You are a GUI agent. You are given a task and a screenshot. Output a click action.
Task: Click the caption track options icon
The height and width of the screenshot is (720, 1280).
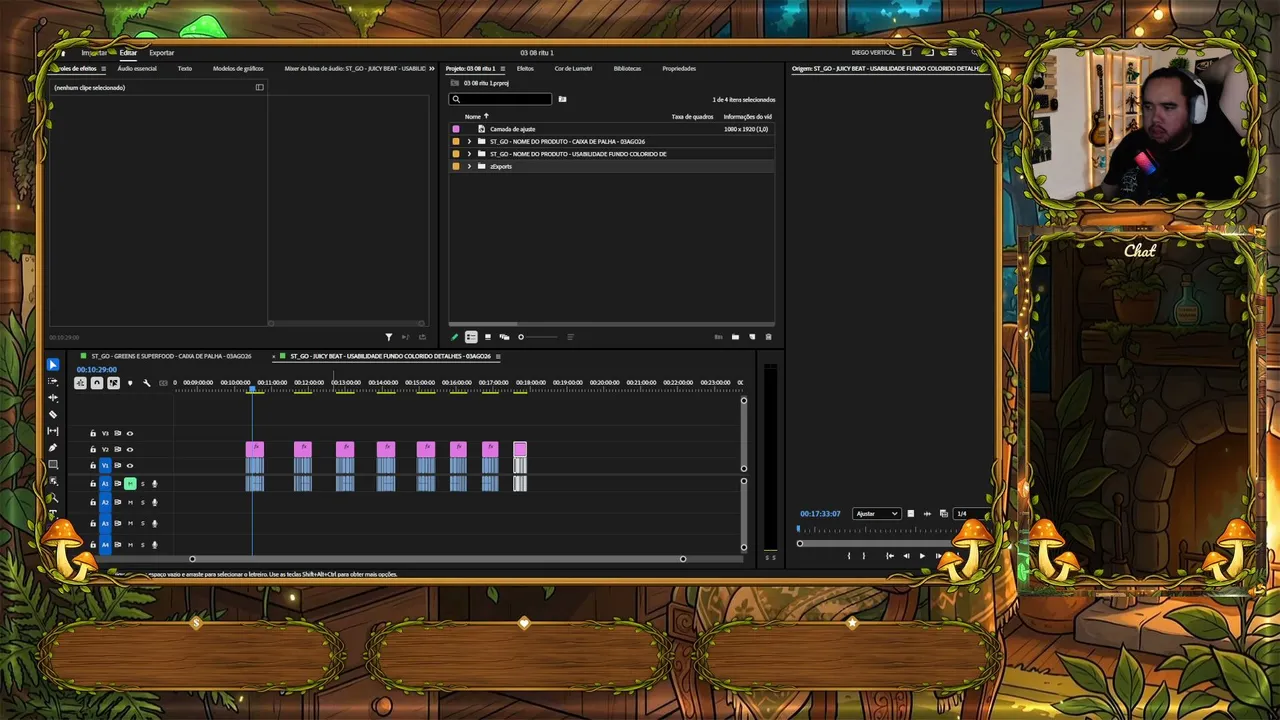pyautogui.click(x=163, y=383)
